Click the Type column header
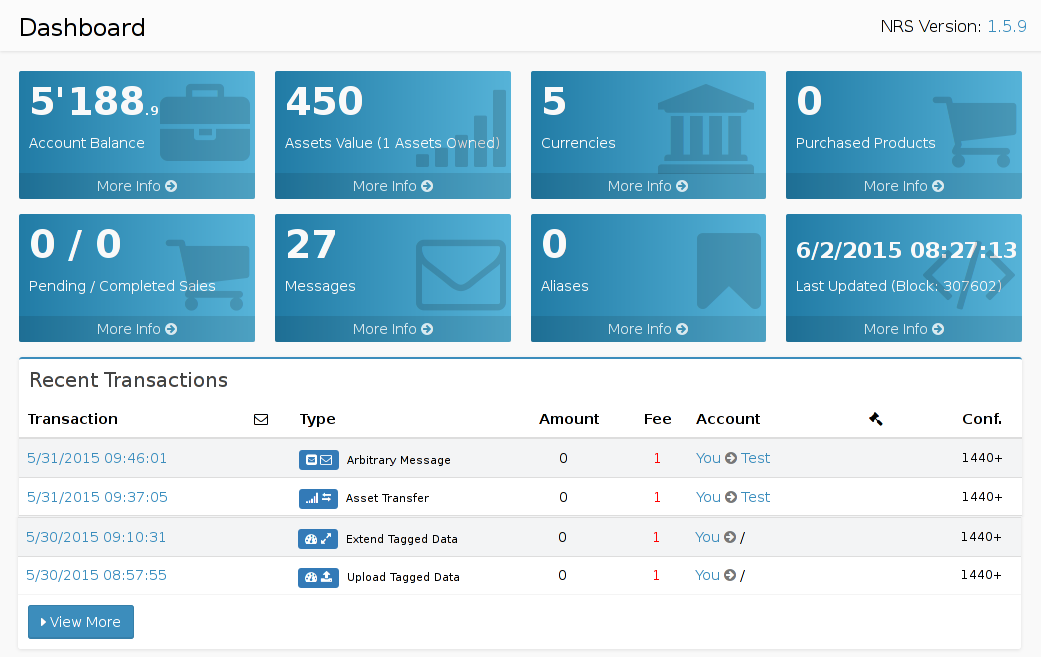The width and height of the screenshot is (1041, 657). [x=317, y=419]
